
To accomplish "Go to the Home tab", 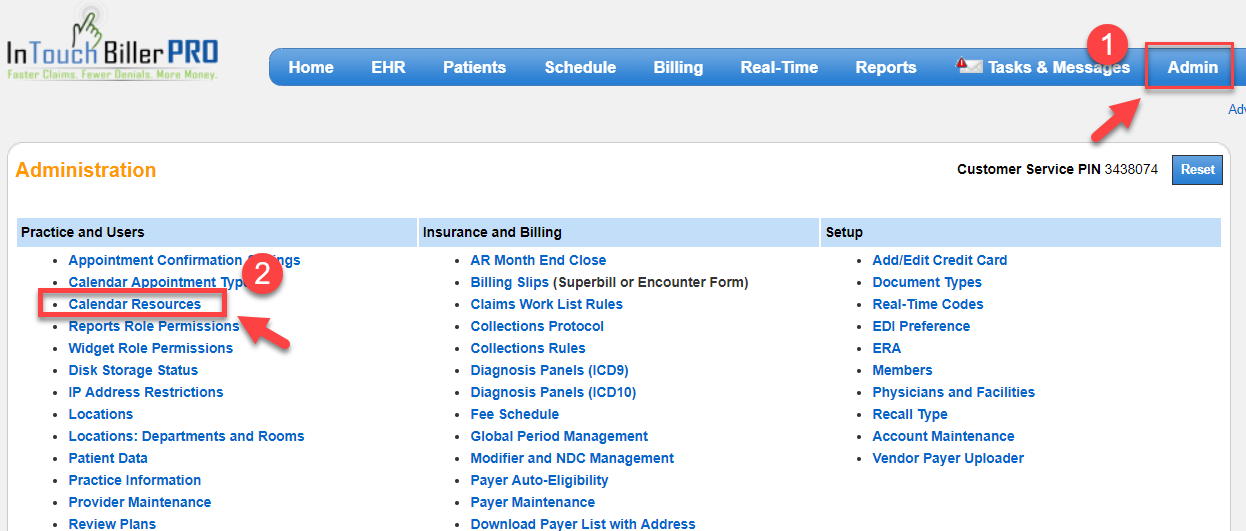I will pyautogui.click(x=311, y=68).
